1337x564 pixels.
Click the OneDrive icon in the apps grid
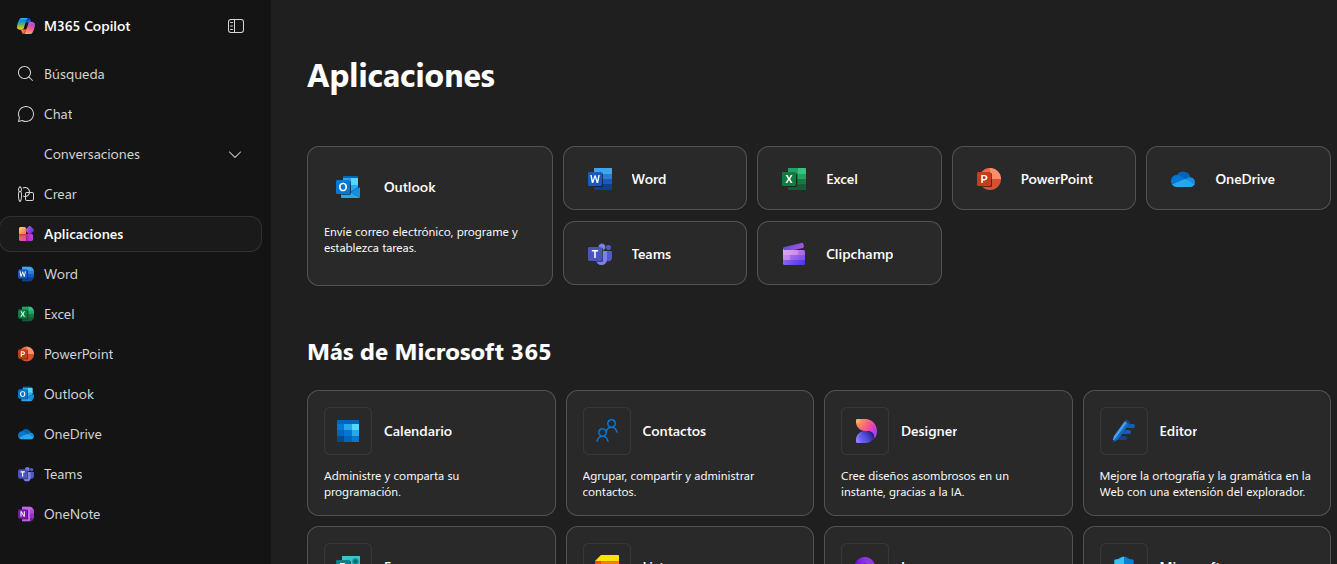[1183, 179]
